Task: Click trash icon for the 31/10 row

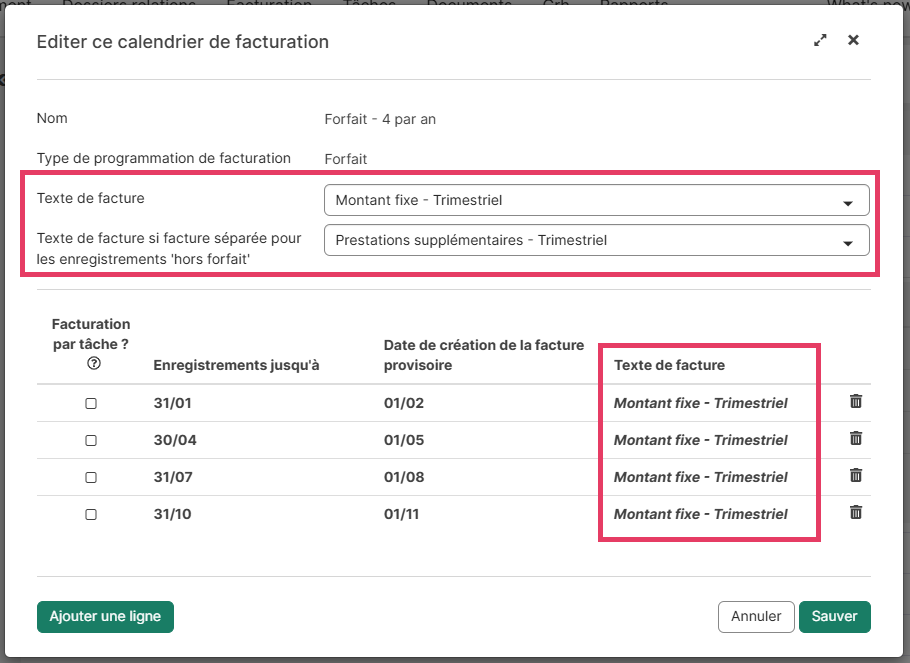Action: point(855,512)
